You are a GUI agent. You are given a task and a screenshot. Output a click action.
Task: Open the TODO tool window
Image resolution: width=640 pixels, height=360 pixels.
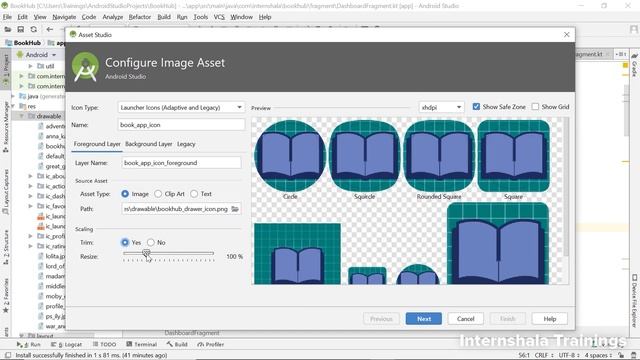click(104, 344)
